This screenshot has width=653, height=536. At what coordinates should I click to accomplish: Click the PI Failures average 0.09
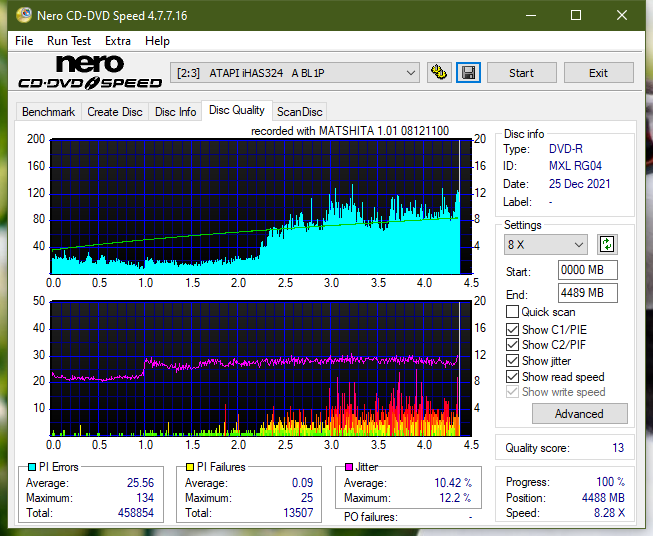(x=302, y=483)
